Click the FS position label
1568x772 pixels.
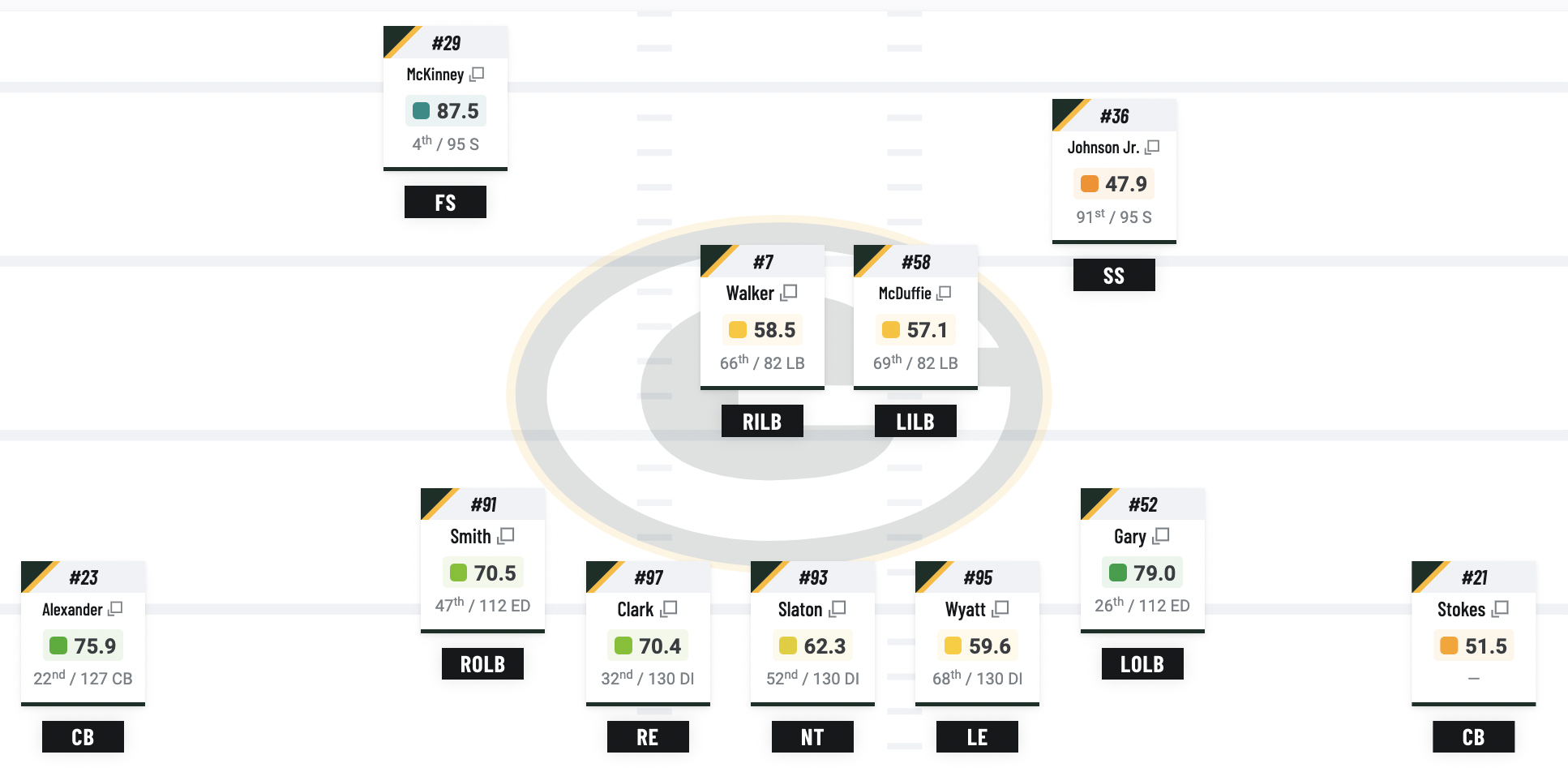(445, 203)
